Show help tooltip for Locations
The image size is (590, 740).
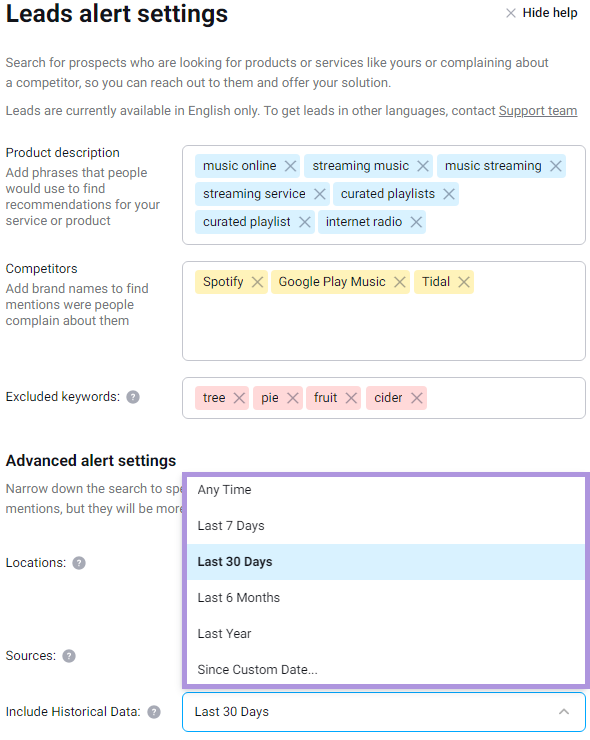79,563
